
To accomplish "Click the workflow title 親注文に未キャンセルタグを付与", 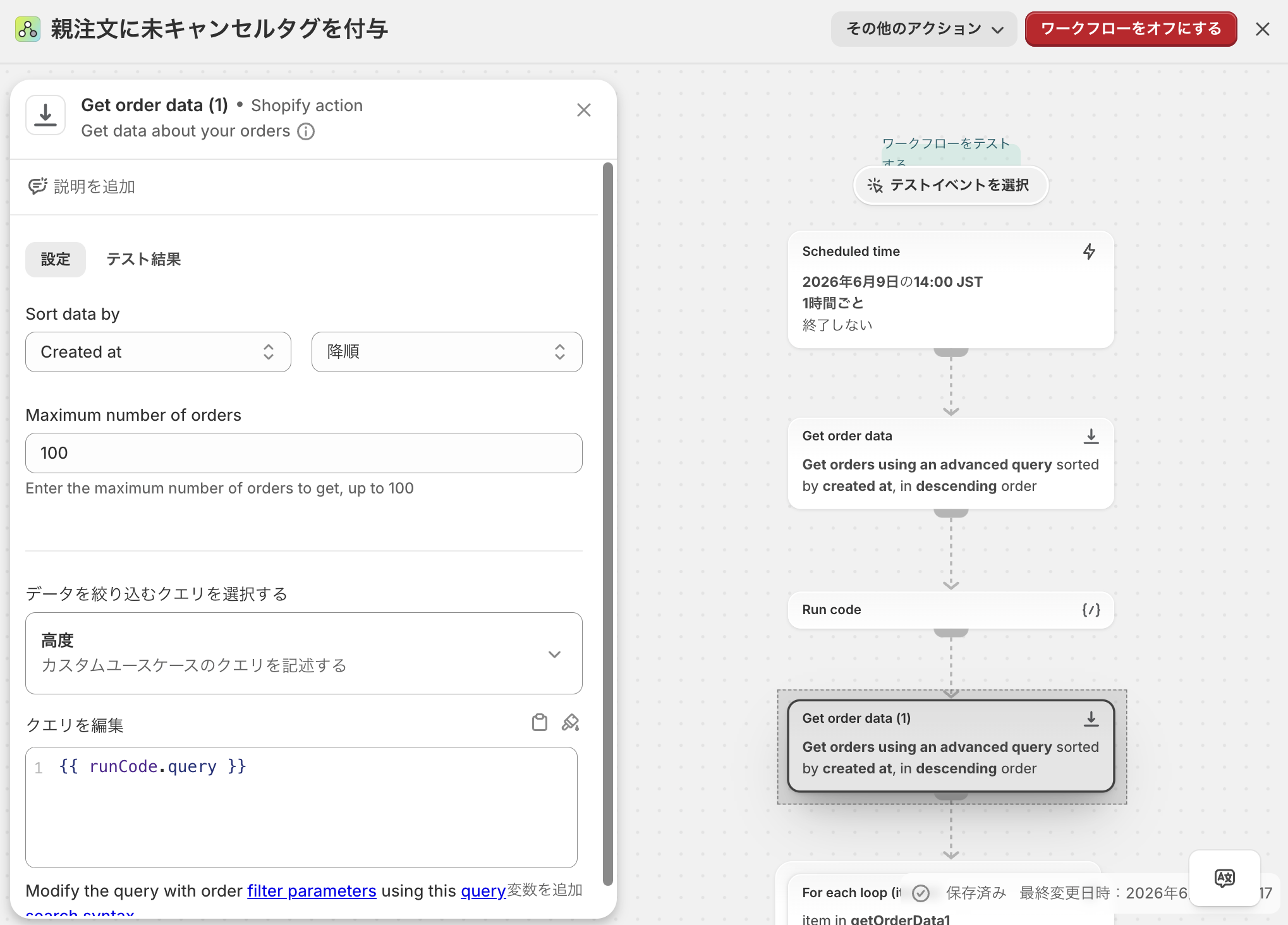I will coord(219,29).
